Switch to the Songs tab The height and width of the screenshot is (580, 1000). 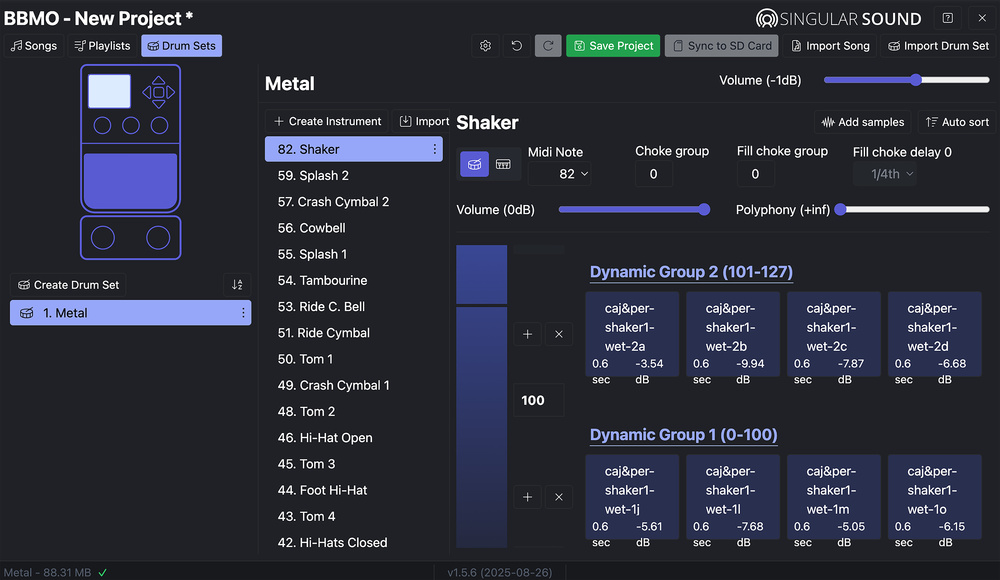click(34, 46)
